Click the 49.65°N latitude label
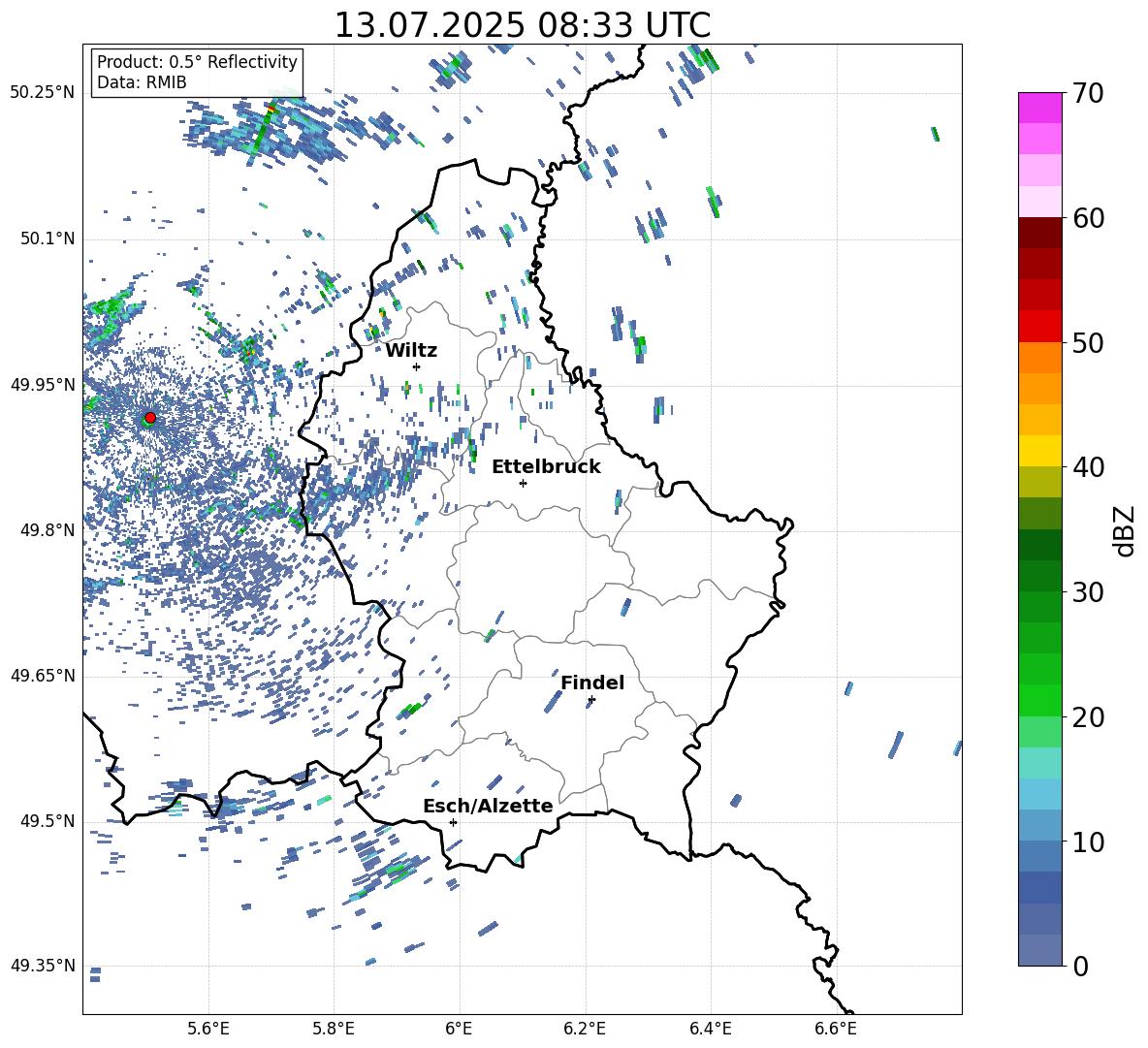 (x=43, y=675)
